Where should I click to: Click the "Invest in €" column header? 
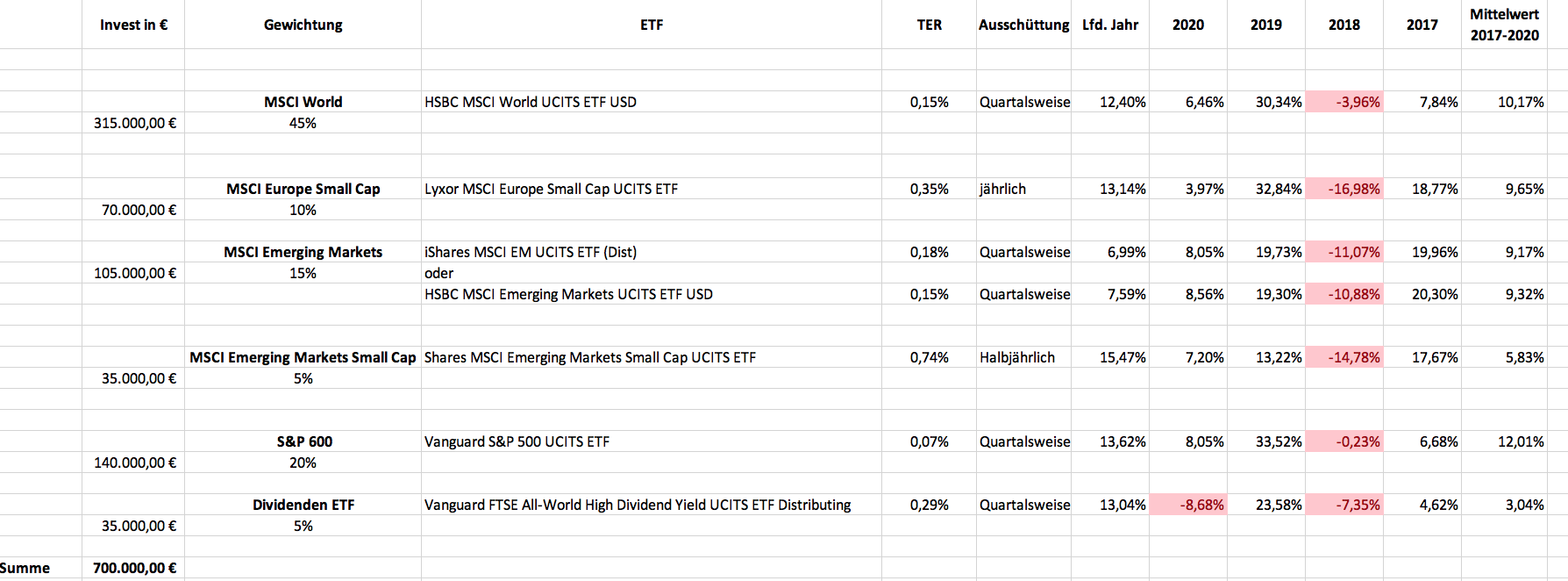click(x=133, y=25)
